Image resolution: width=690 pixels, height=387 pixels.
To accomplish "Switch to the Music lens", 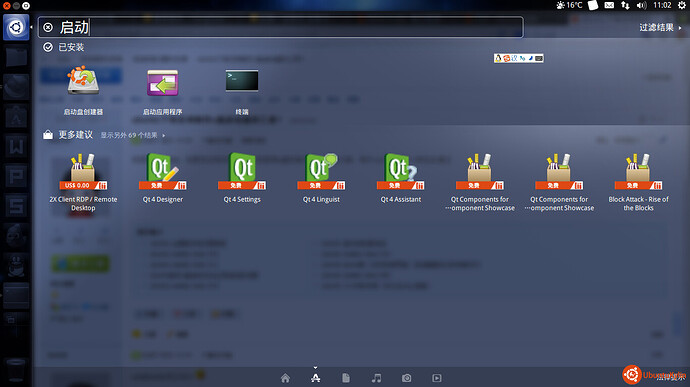I will (376, 378).
